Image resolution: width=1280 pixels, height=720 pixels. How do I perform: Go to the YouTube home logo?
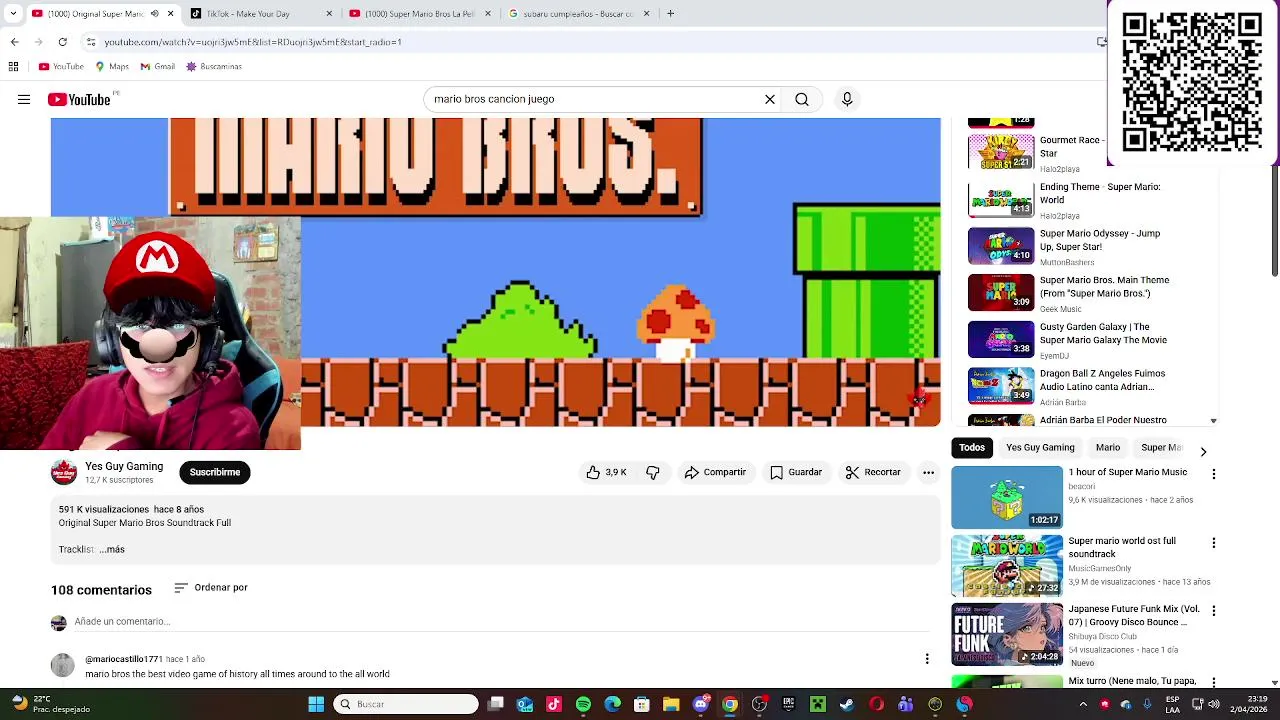(79, 99)
